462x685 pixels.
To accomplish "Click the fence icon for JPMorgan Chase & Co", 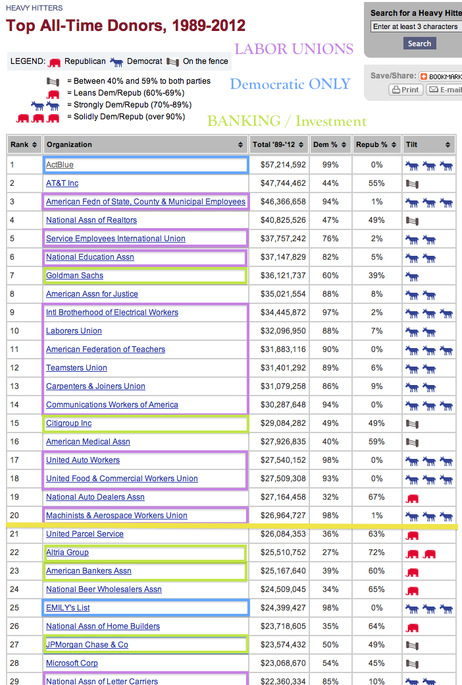I will [412, 645].
